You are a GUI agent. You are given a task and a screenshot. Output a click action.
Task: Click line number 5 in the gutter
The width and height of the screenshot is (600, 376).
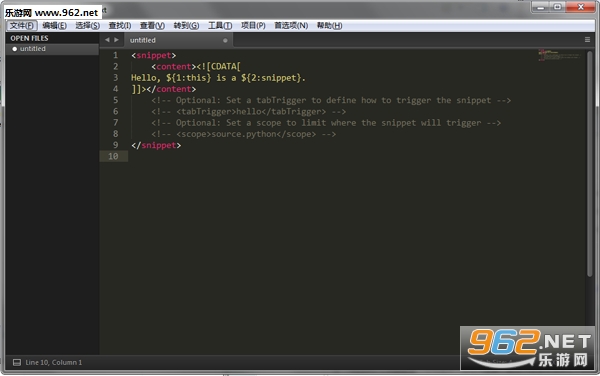click(x=115, y=100)
